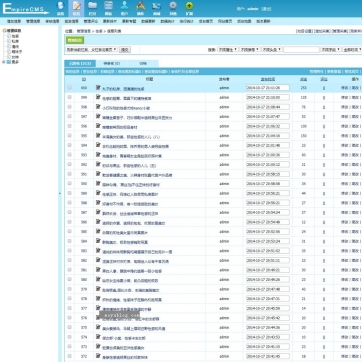Collapse the left sidebar via the splitter arrow

(60, 193)
